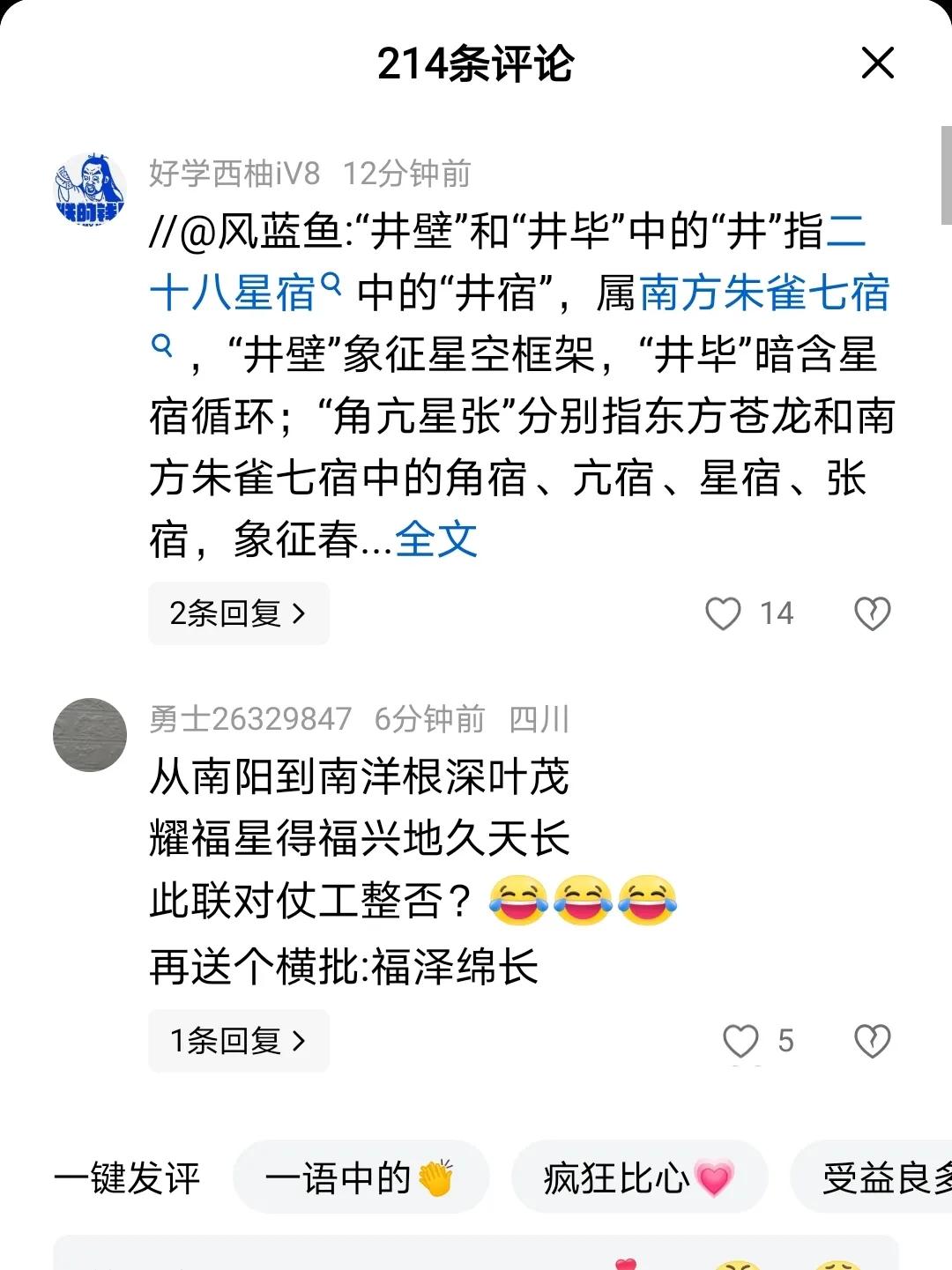Like the comment by 好学西柚iV8
Viewport: 952px width, 1270px height.
tap(723, 613)
